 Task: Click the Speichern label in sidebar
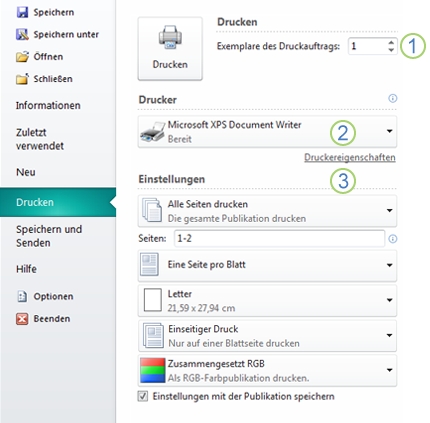[x=54, y=12]
